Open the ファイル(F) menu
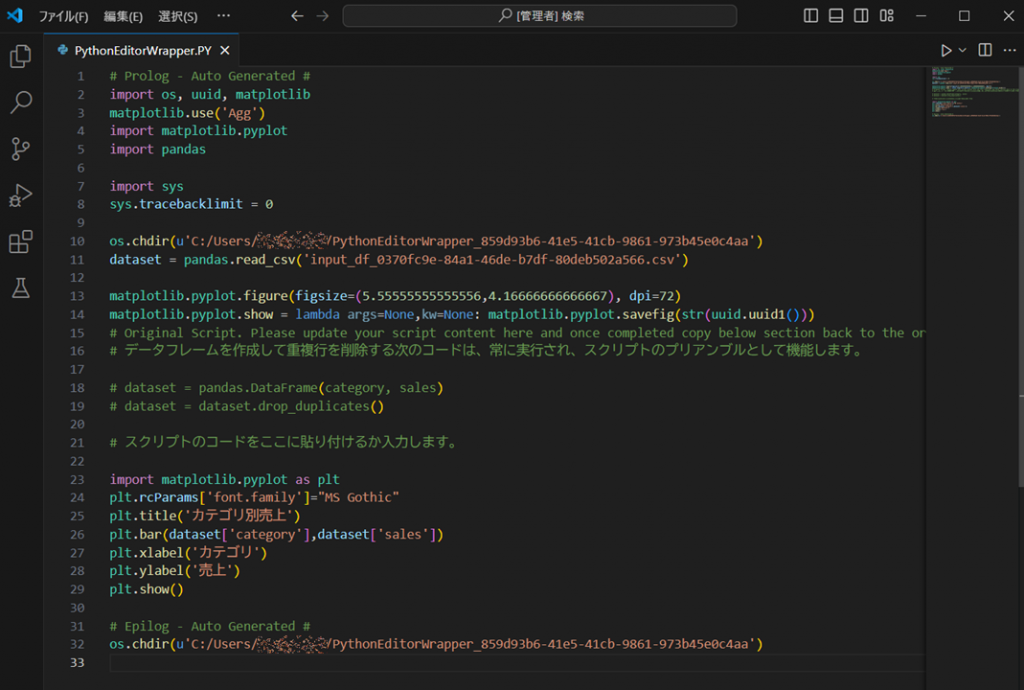This screenshot has width=1024, height=690. pos(63,16)
